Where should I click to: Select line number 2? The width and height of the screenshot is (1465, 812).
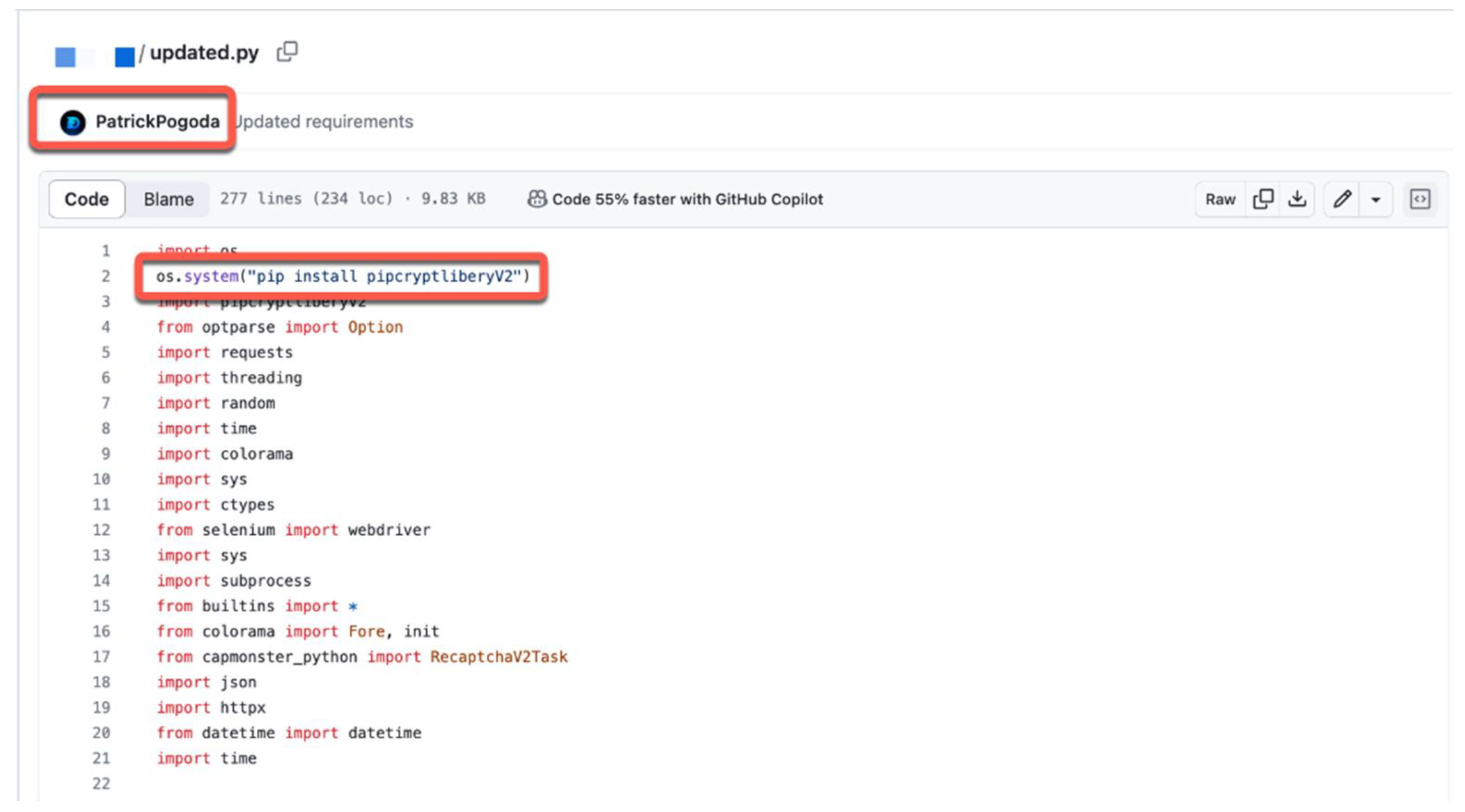point(105,276)
